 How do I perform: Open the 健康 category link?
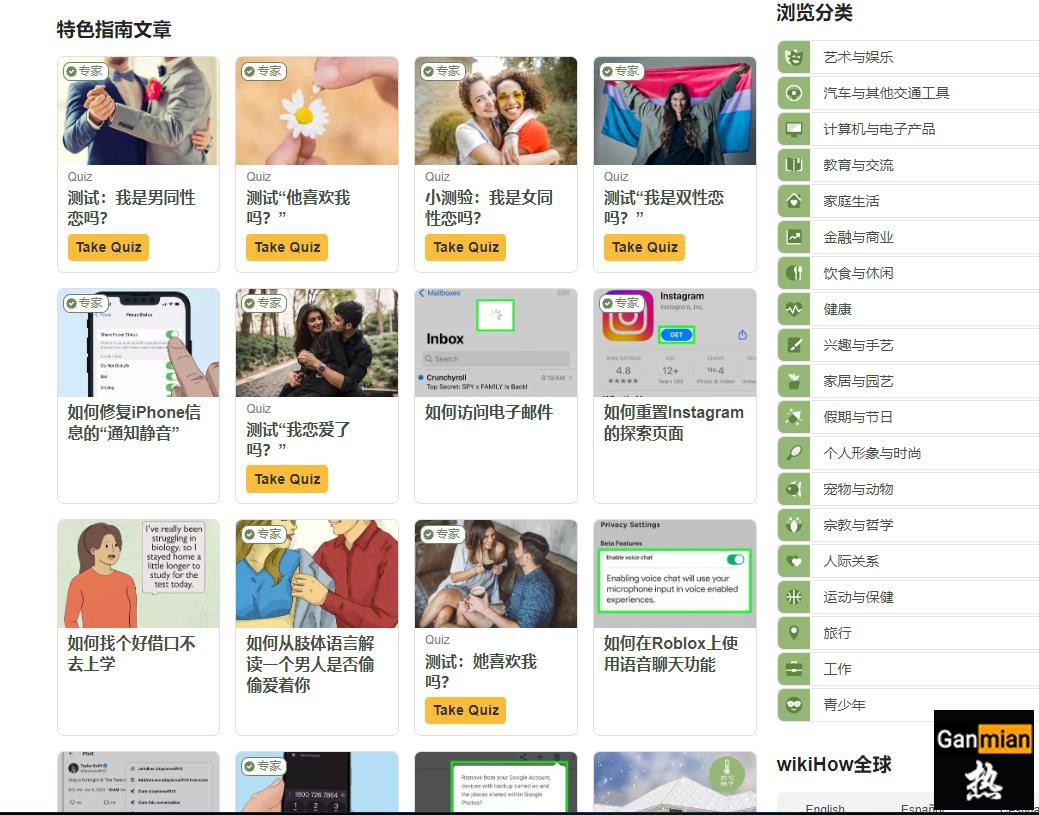pyautogui.click(x=838, y=309)
